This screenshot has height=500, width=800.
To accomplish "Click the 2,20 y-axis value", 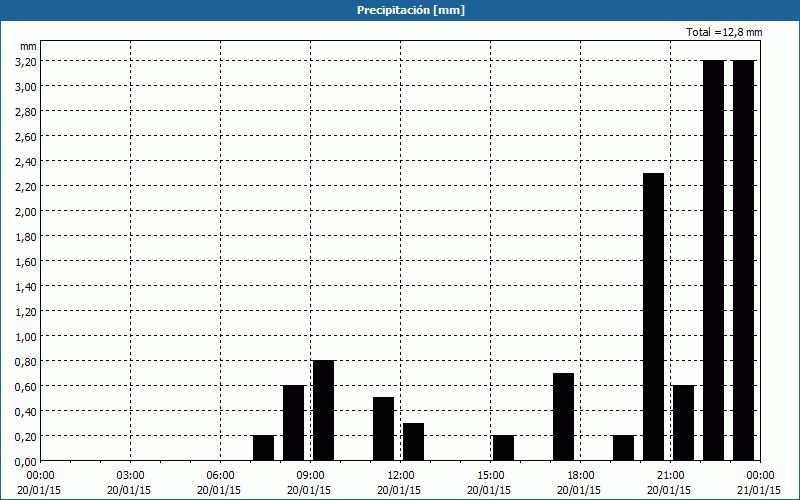I will pyautogui.click(x=26, y=186).
